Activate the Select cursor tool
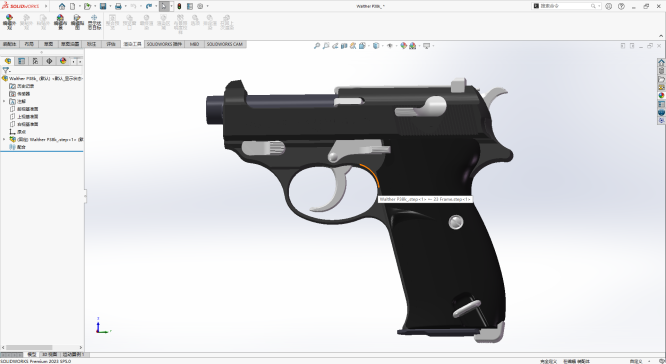This screenshot has width=666, height=364. coord(164,6)
